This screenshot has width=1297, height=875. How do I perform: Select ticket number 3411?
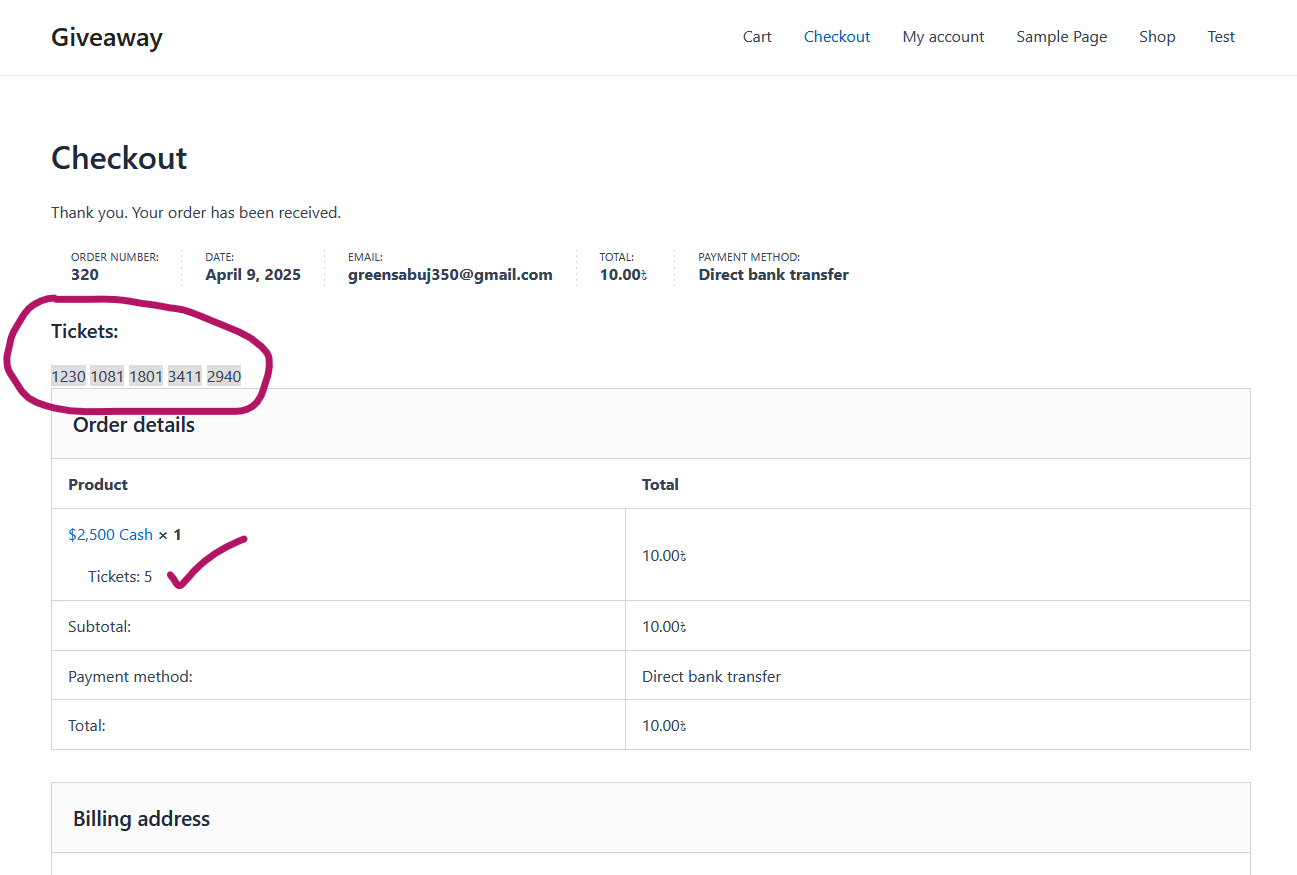(x=185, y=377)
